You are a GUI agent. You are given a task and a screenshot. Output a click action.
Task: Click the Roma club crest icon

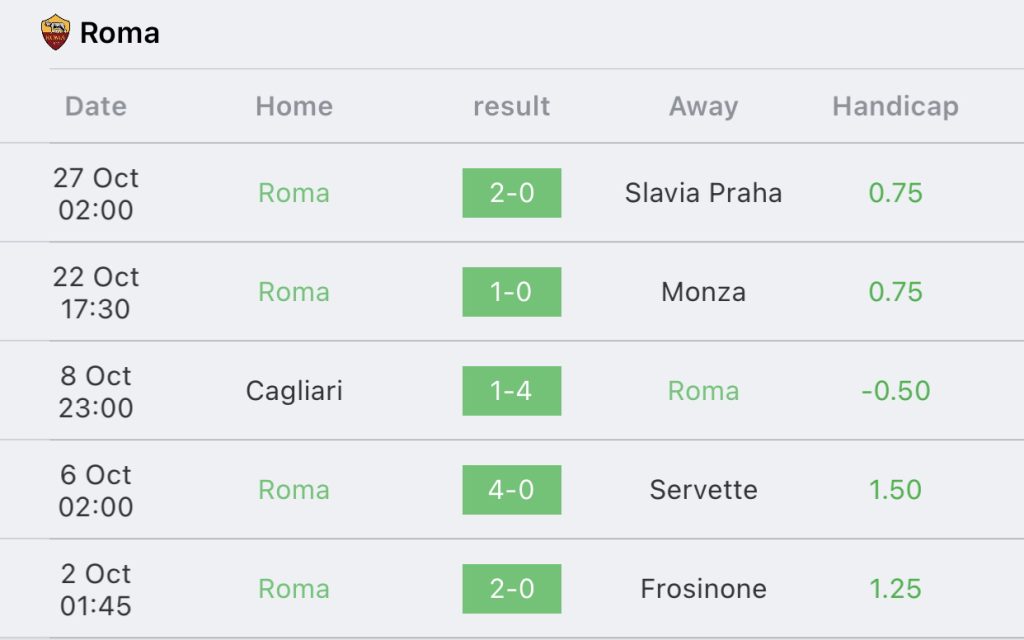(x=56, y=33)
